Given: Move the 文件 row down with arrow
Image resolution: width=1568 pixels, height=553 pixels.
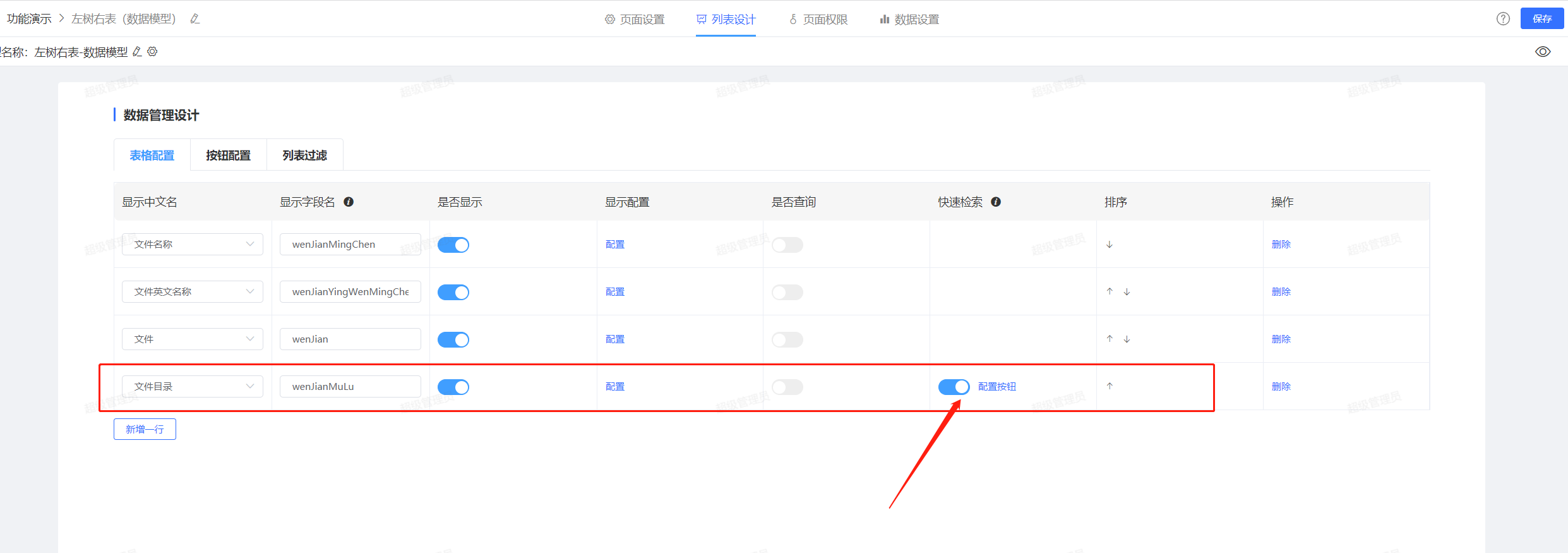Looking at the screenshot, I should tap(1127, 339).
